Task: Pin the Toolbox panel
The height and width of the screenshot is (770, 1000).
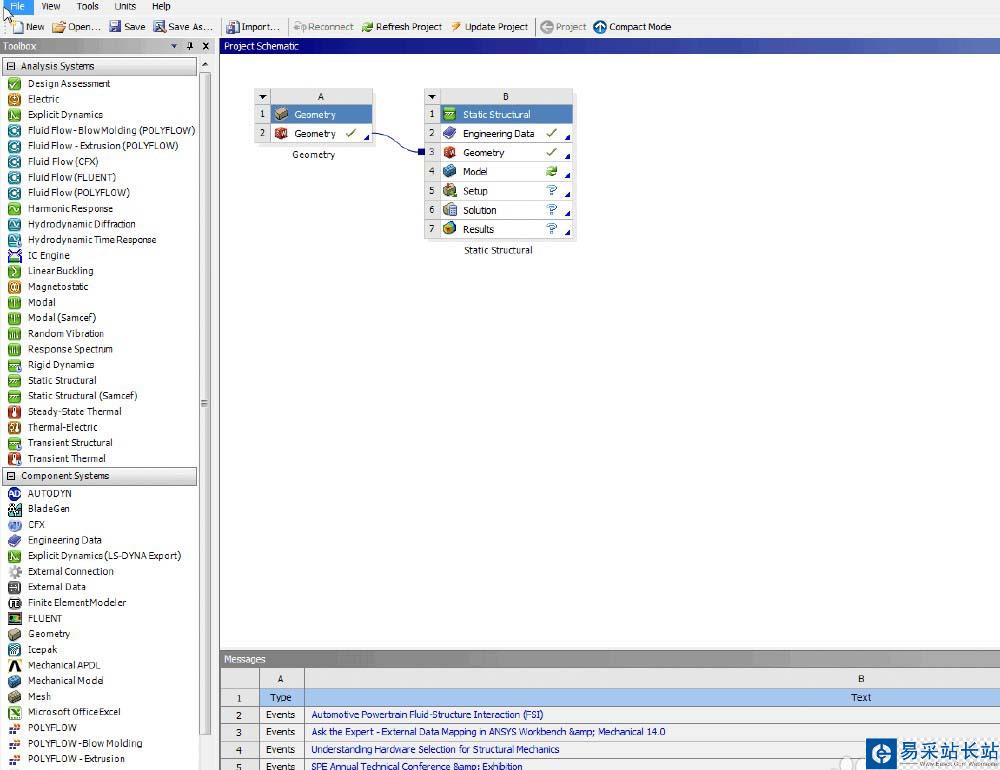Action: click(190, 46)
